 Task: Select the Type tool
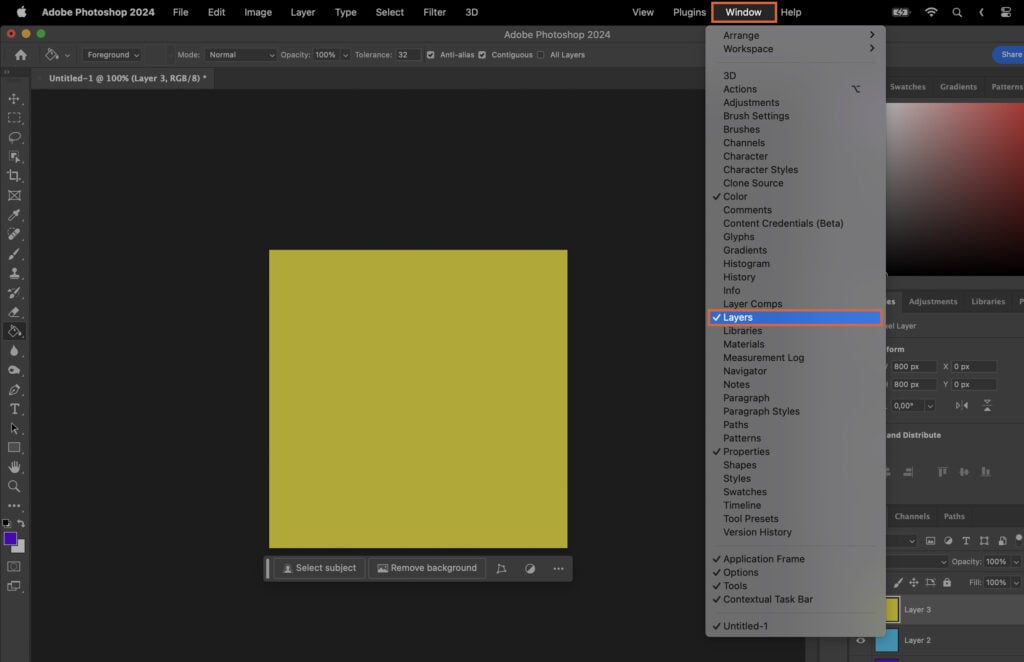click(x=14, y=408)
